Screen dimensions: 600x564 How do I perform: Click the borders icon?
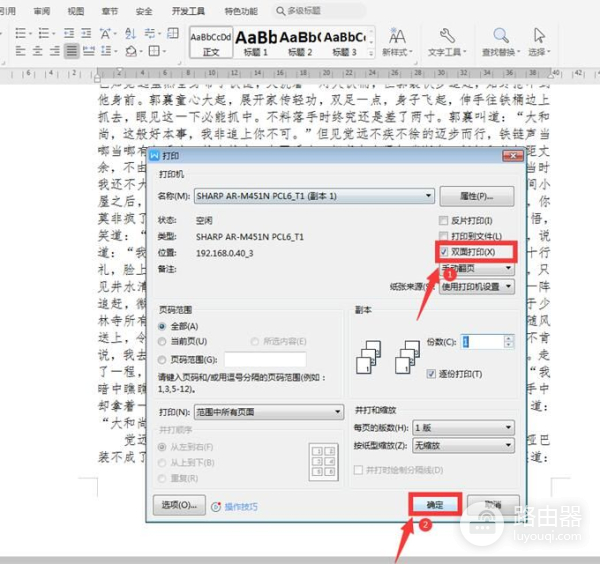pyautogui.click(x=154, y=51)
